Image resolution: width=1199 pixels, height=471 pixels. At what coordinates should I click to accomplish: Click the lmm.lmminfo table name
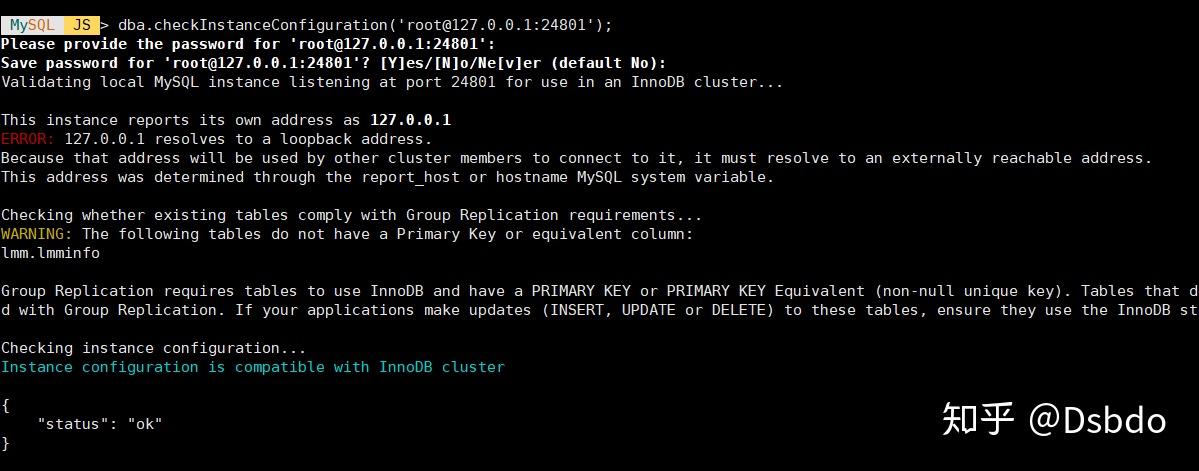(x=50, y=252)
